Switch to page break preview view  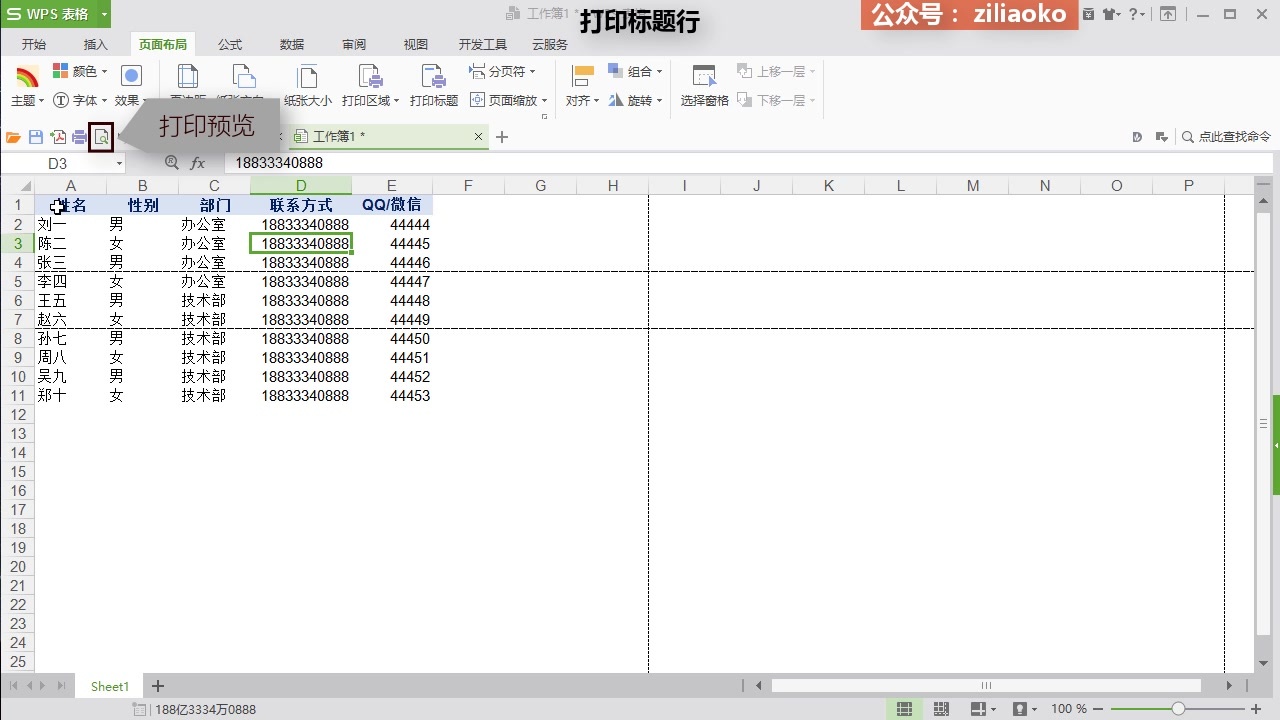pyautogui.click(x=941, y=709)
